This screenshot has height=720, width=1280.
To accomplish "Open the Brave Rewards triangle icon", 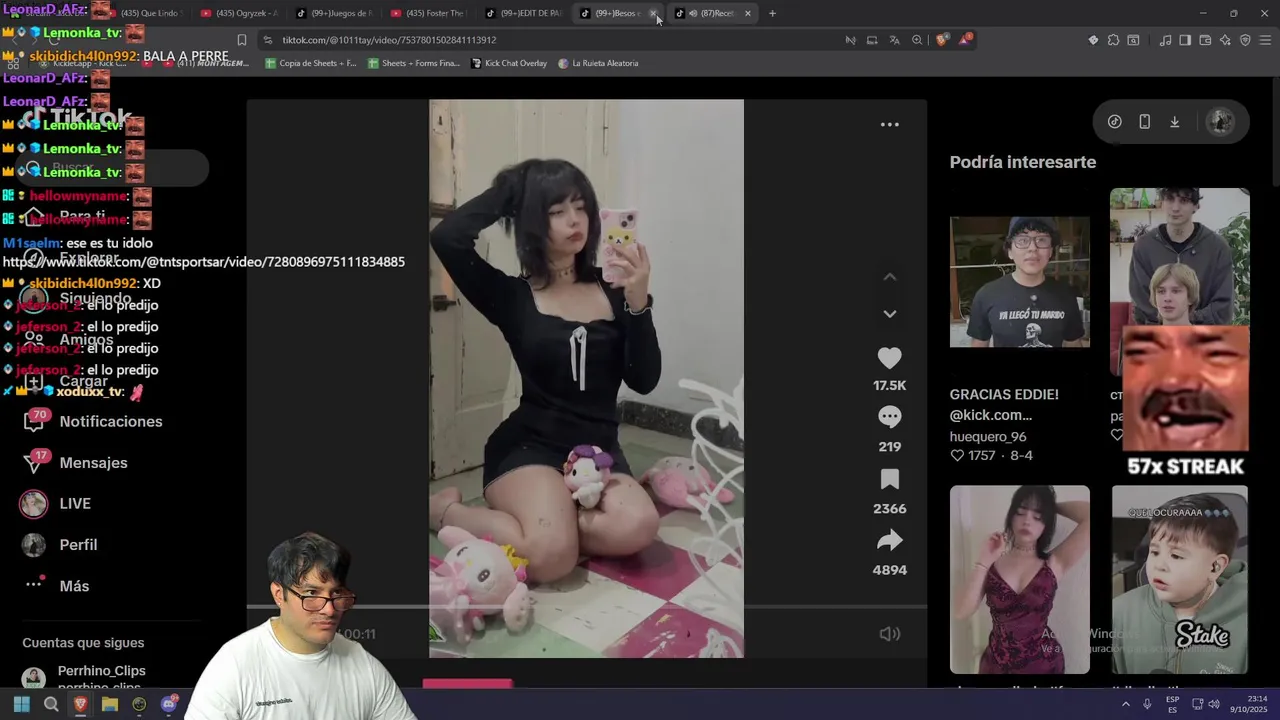I will pos(965,40).
